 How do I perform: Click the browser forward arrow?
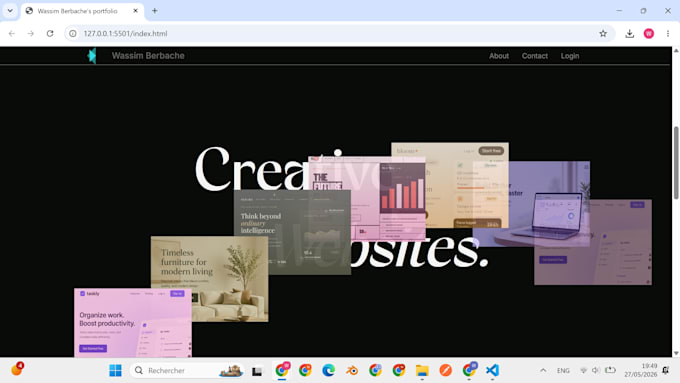tap(31, 33)
